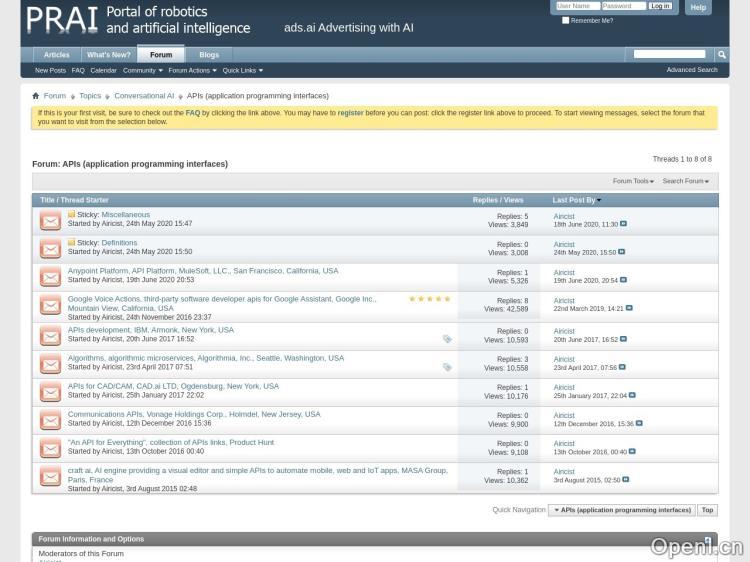750x562 pixels.
Task: Open thread Anypoint Platform, API Platform, MuleSoft
Action: [x=203, y=271]
